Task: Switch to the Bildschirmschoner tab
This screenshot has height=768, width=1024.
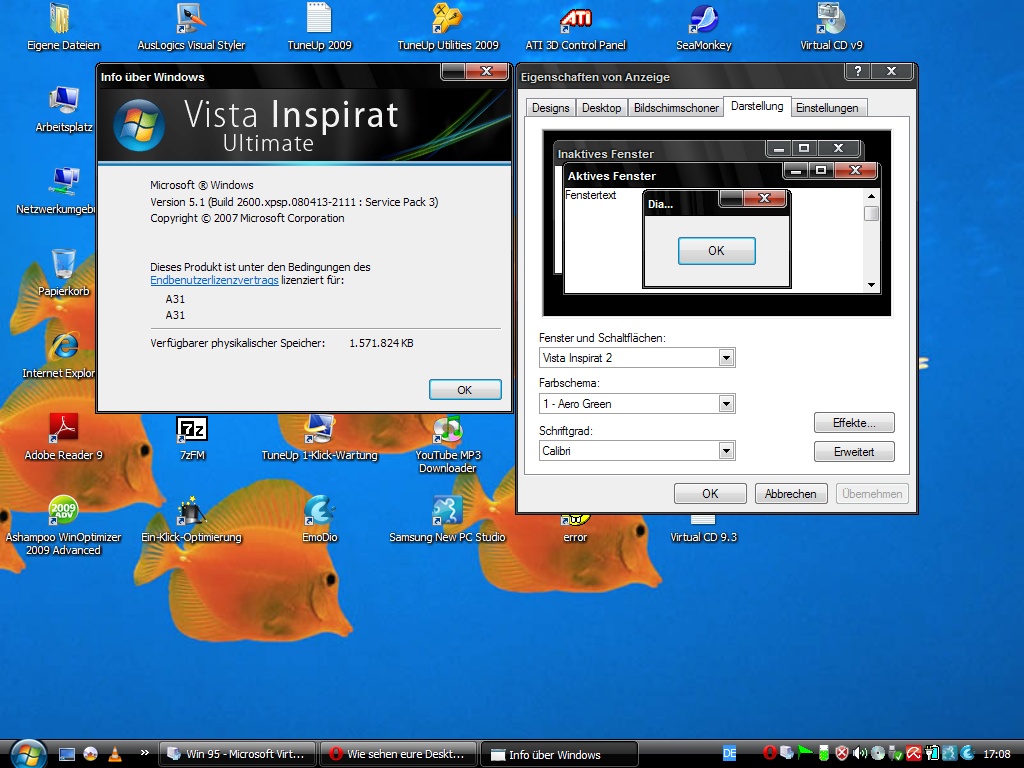Action: [x=676, y=108]
